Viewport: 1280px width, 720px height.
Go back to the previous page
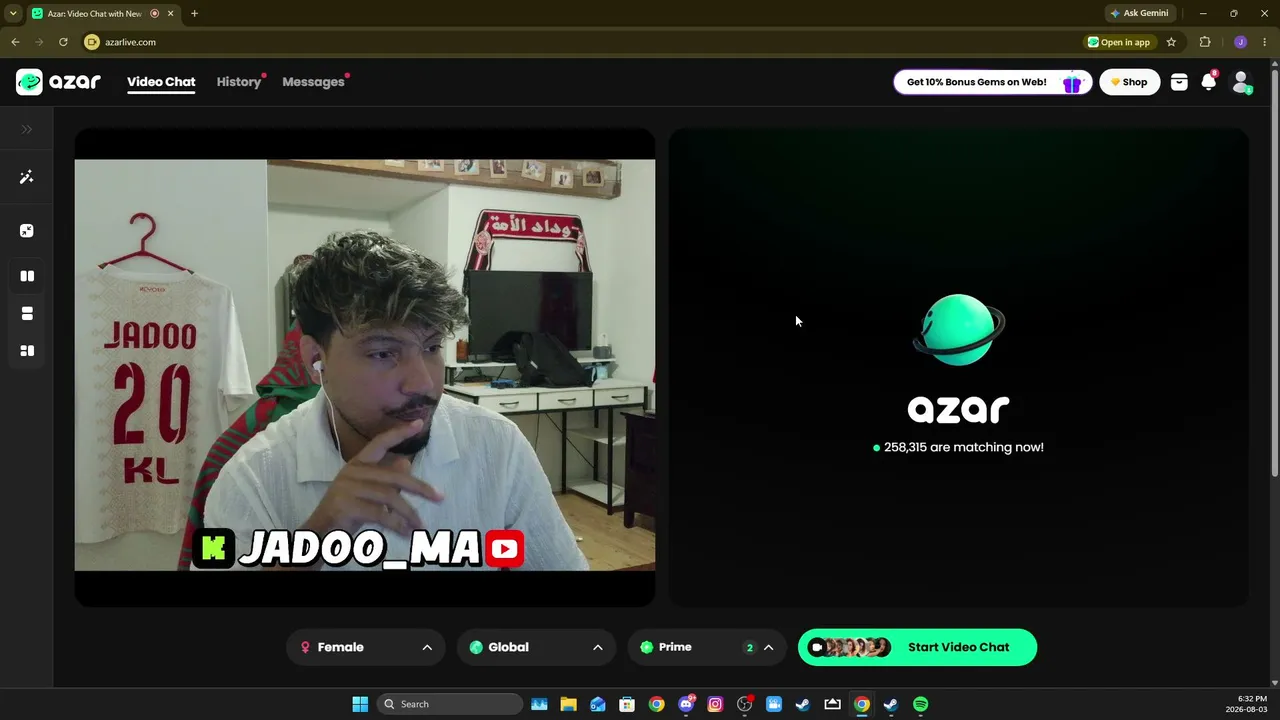tap(15, 42)
